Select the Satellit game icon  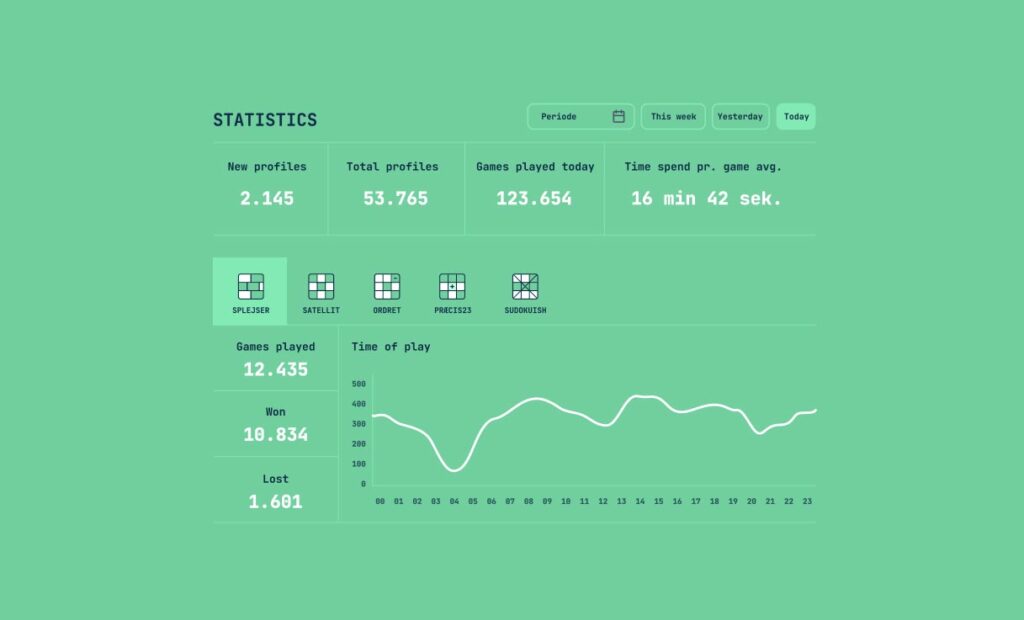[x=321, y=287]
